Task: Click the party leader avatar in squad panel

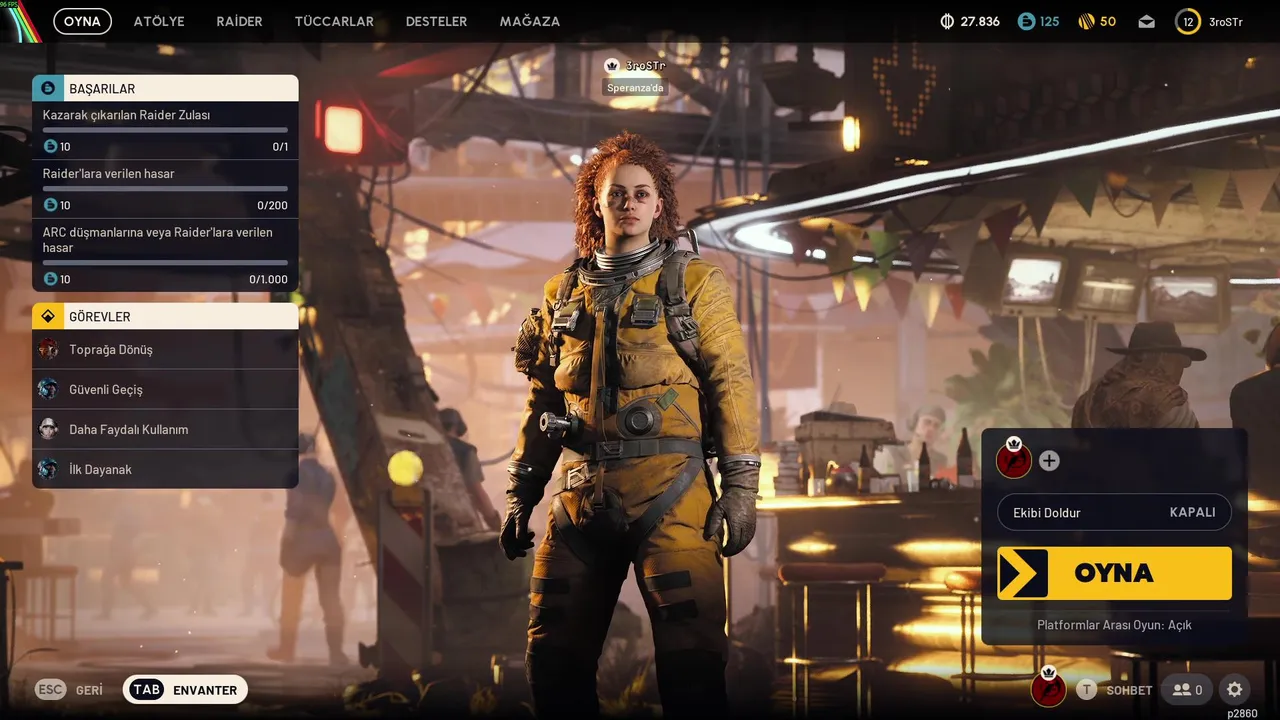Action: [x=1014, y=459]
